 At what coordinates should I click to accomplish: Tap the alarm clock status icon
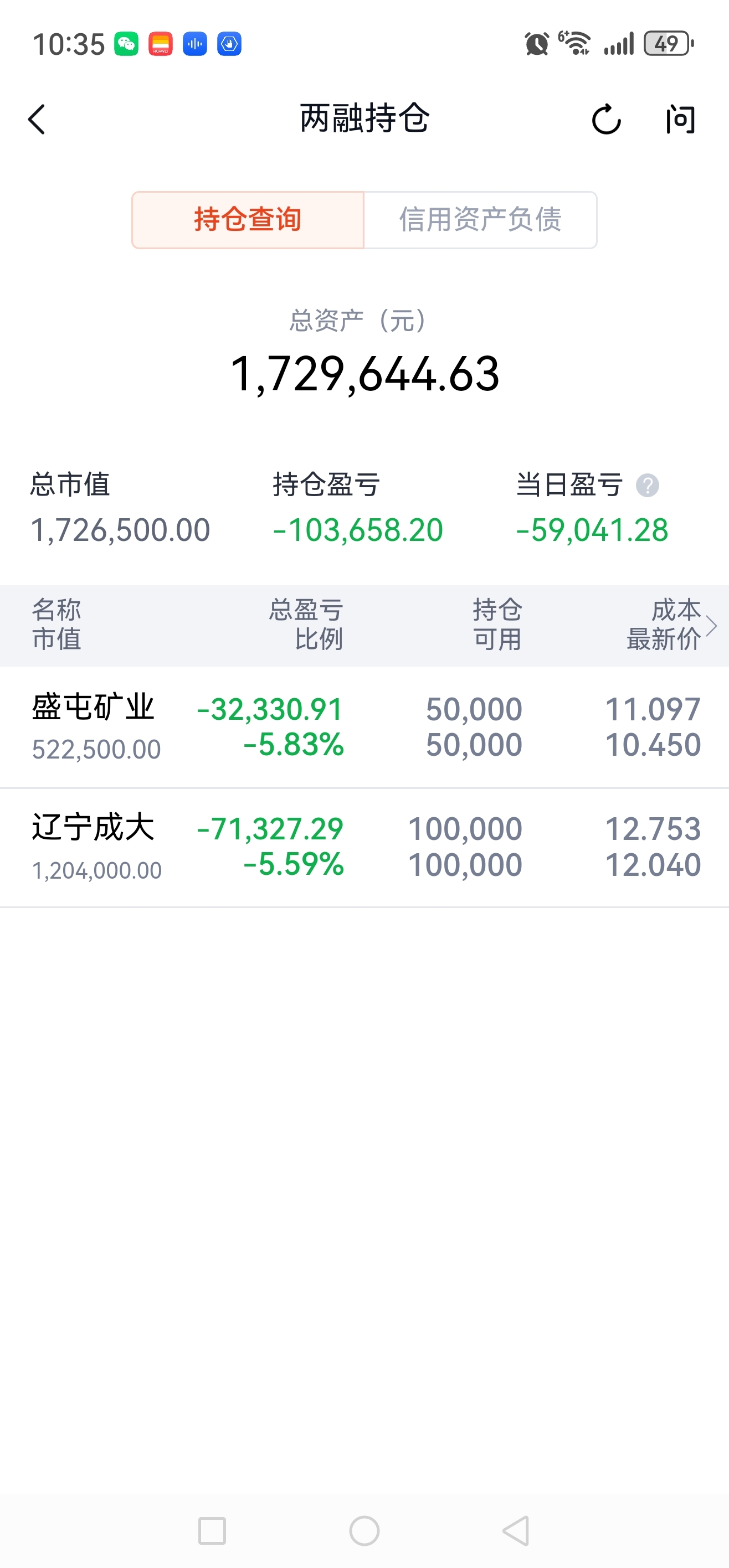[x=537, y=44]
